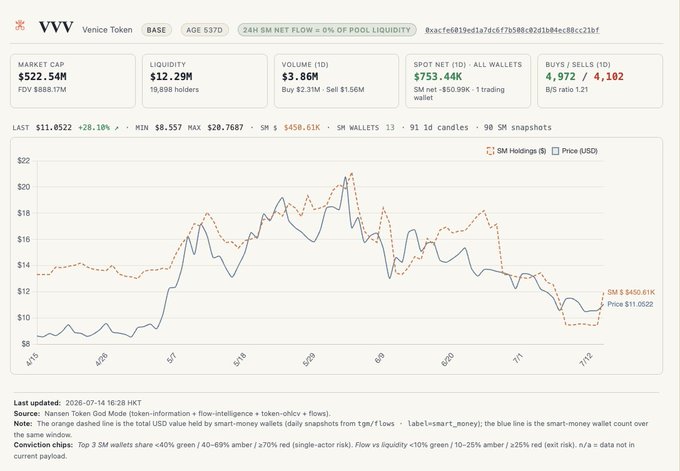Select the Spot Net $753.44K value

438,77
